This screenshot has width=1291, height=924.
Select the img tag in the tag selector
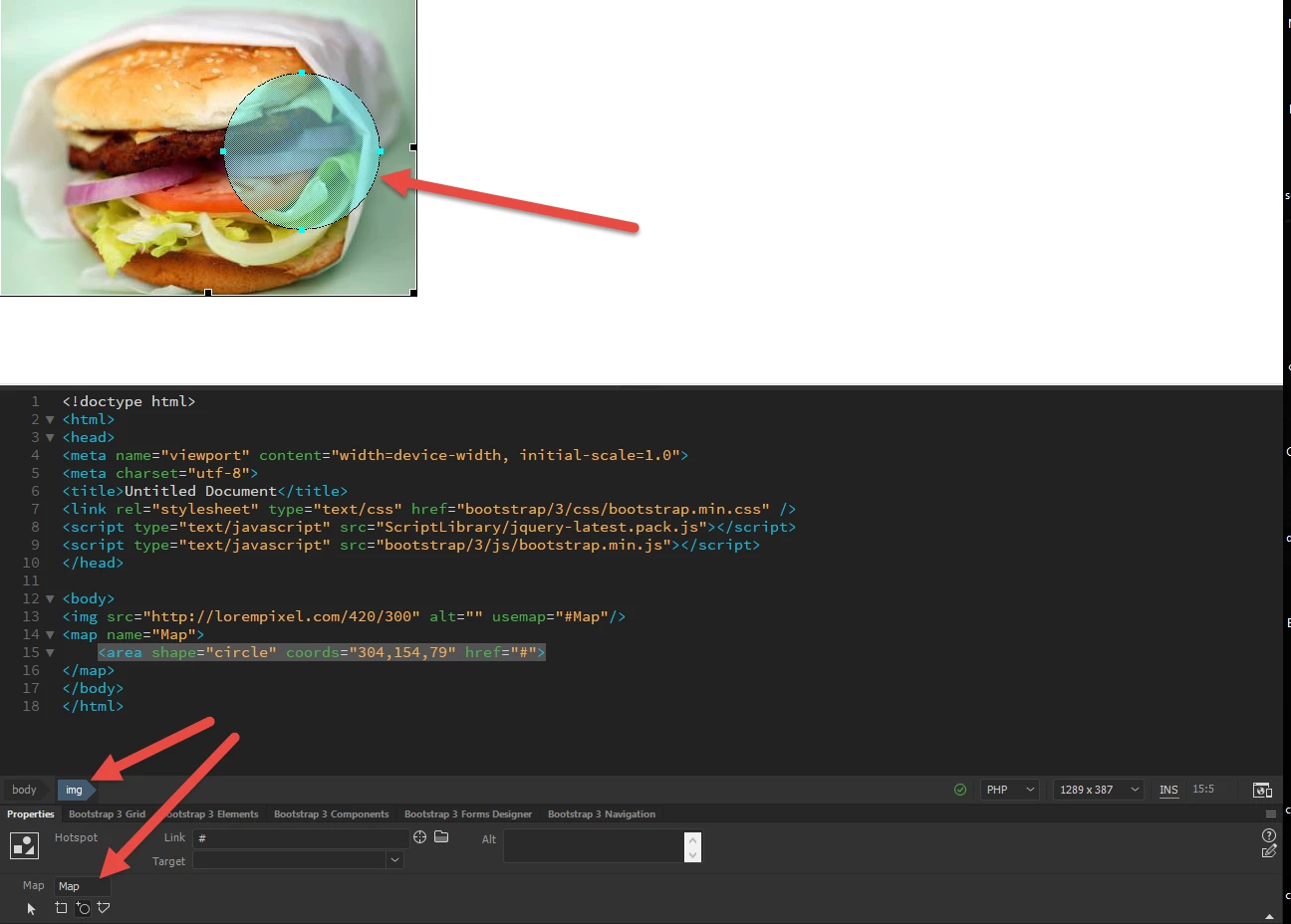[75, 790]
